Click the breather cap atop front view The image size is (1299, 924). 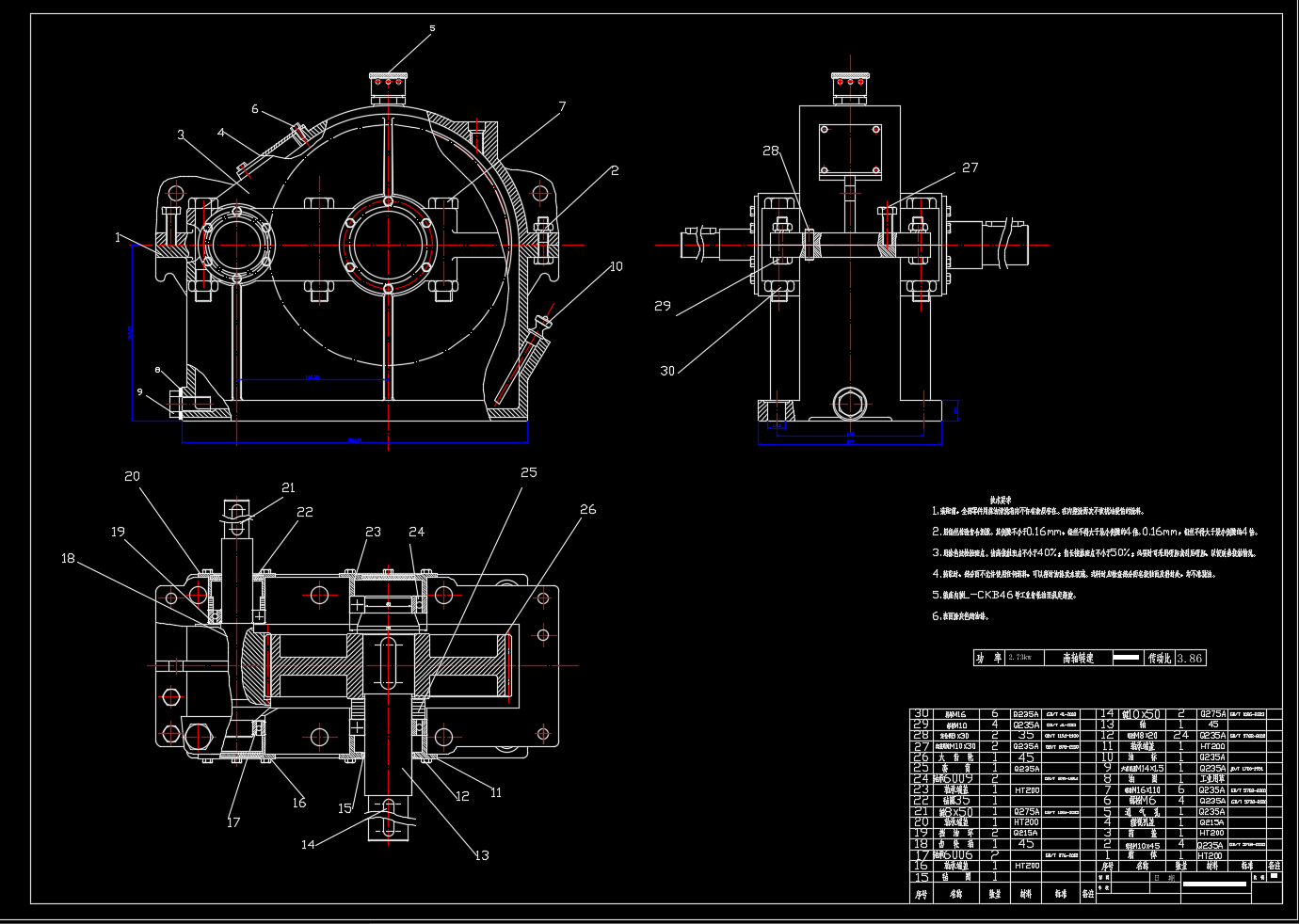click(x=387, y=87)
